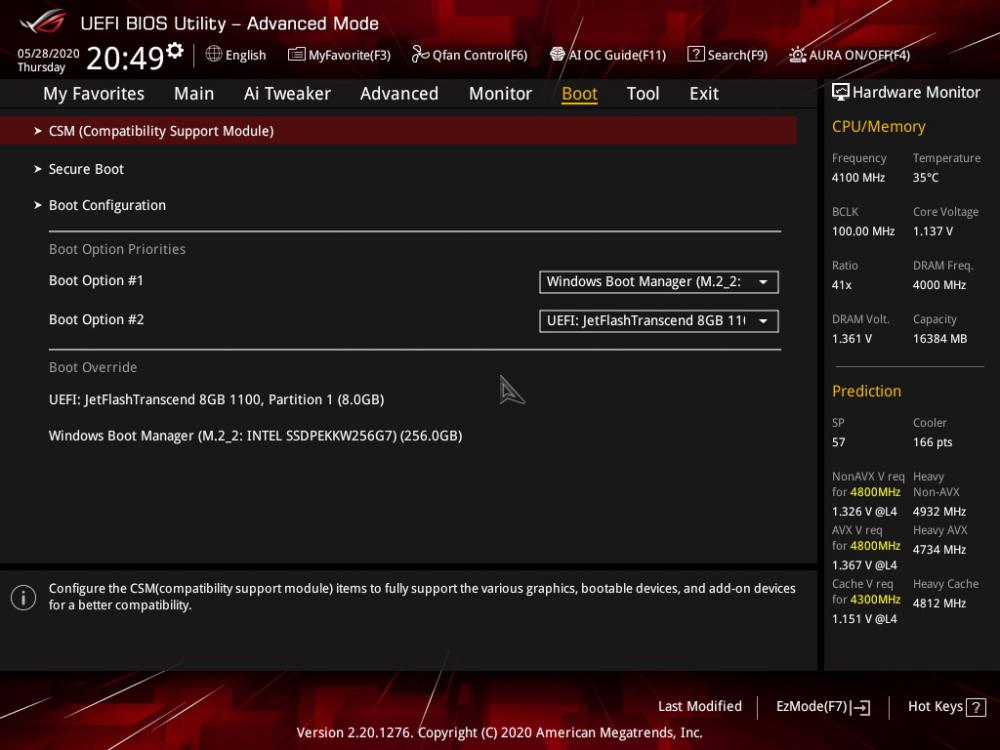
Task: Click the Qfan Control fan icon
Action: point(420,54)
